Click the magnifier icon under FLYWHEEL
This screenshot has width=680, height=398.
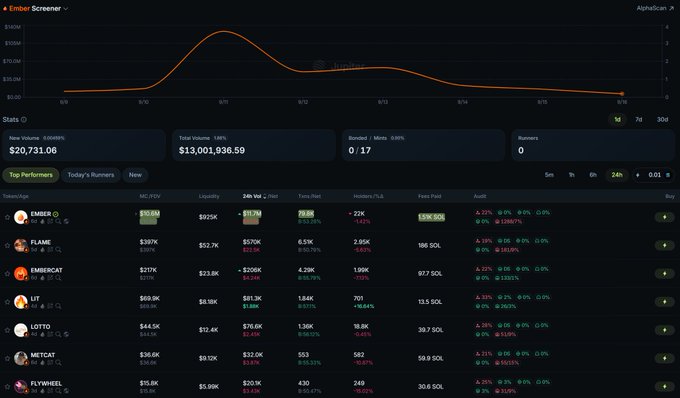tap(58, 391)
